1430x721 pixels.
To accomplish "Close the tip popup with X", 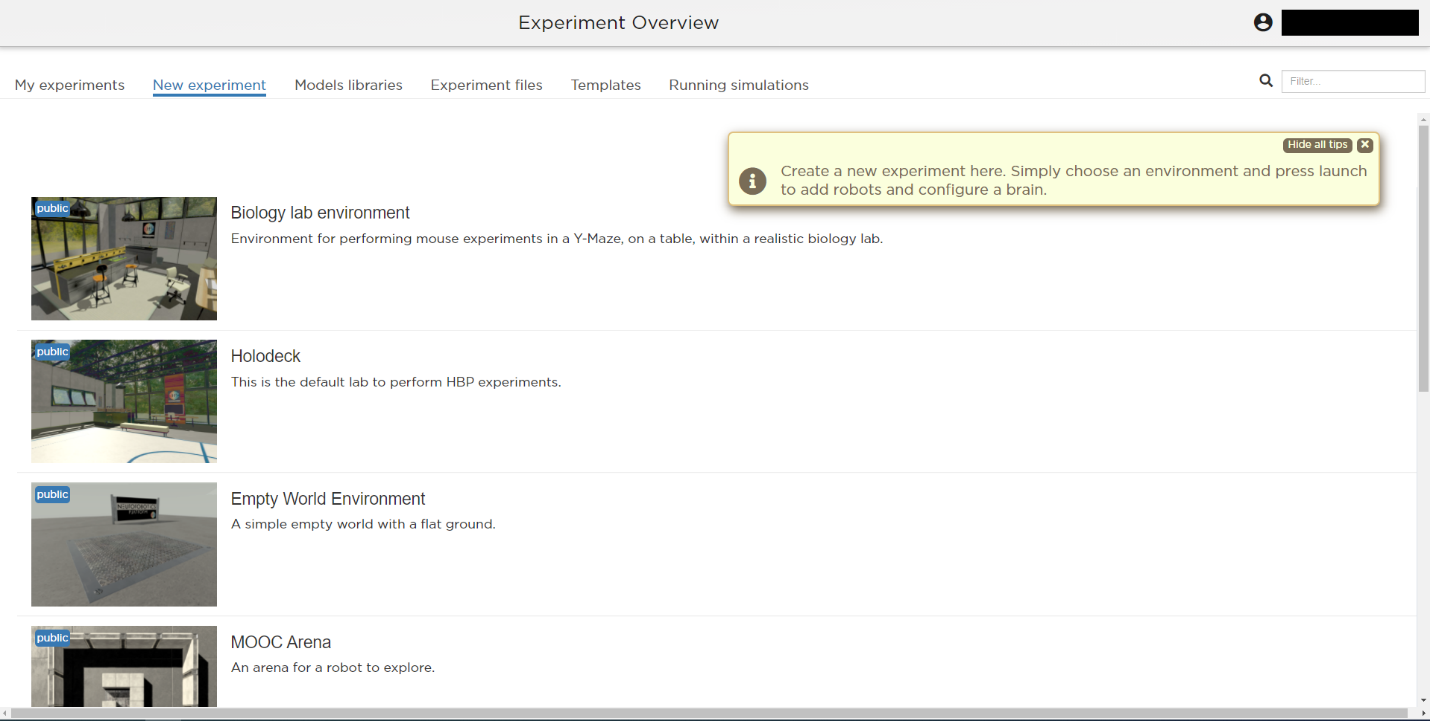I will point(1365,145).
